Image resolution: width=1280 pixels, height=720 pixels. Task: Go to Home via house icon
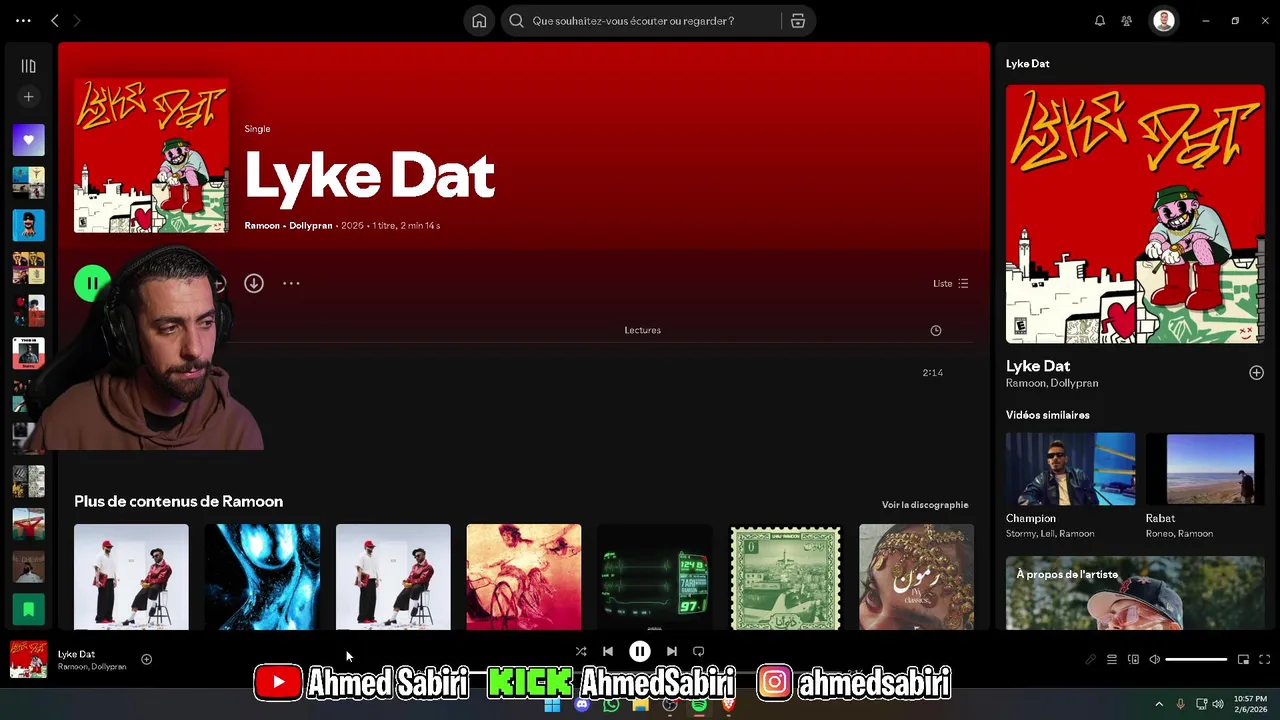479,21
